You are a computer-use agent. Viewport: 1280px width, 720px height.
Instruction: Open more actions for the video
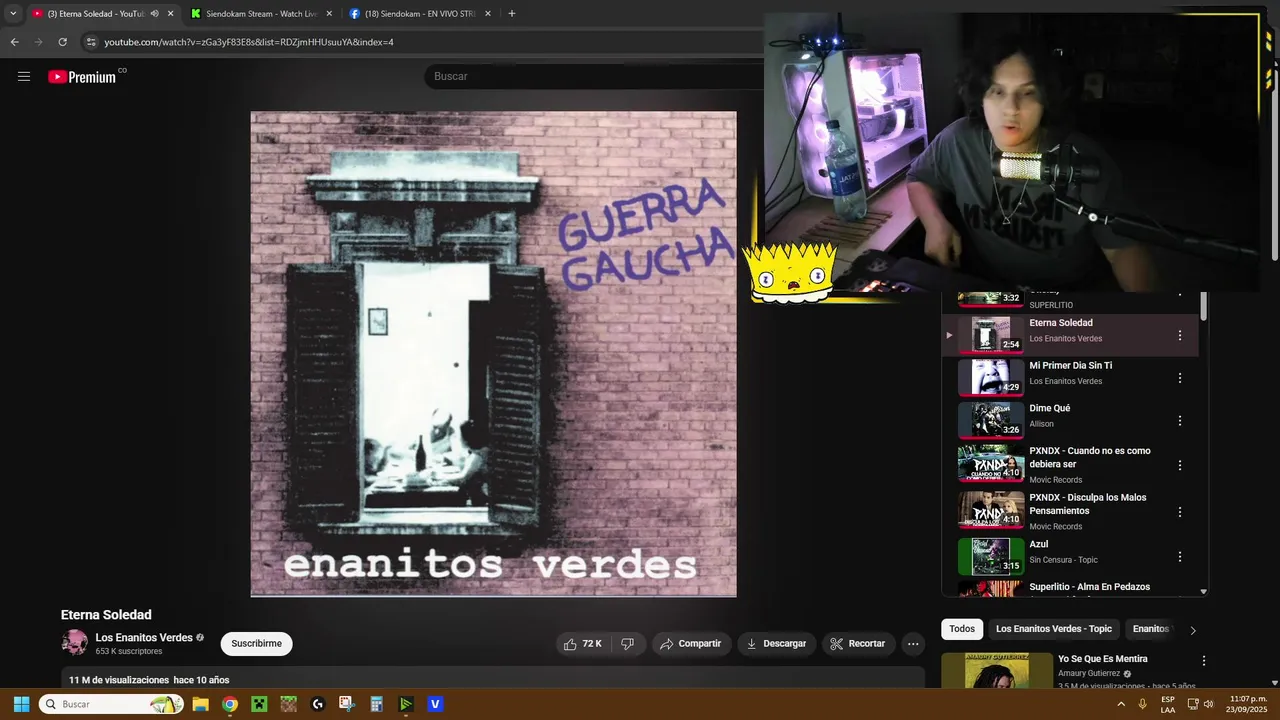point(913,644)
